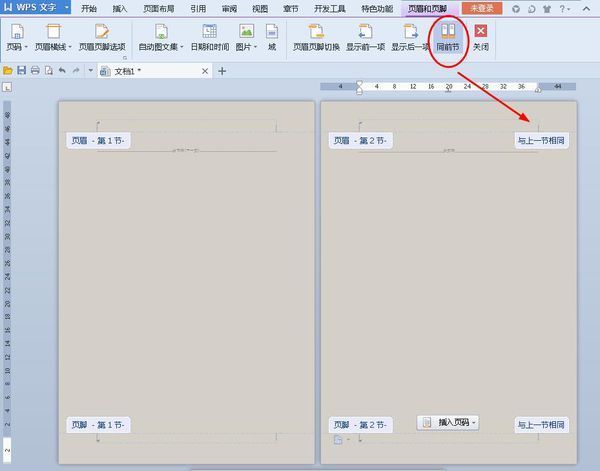Image resolution: width=600 pixels, height=471 pixels.
Task: Add a new document tab with plus
Action: pyautogui.click(x=222, y=71)
